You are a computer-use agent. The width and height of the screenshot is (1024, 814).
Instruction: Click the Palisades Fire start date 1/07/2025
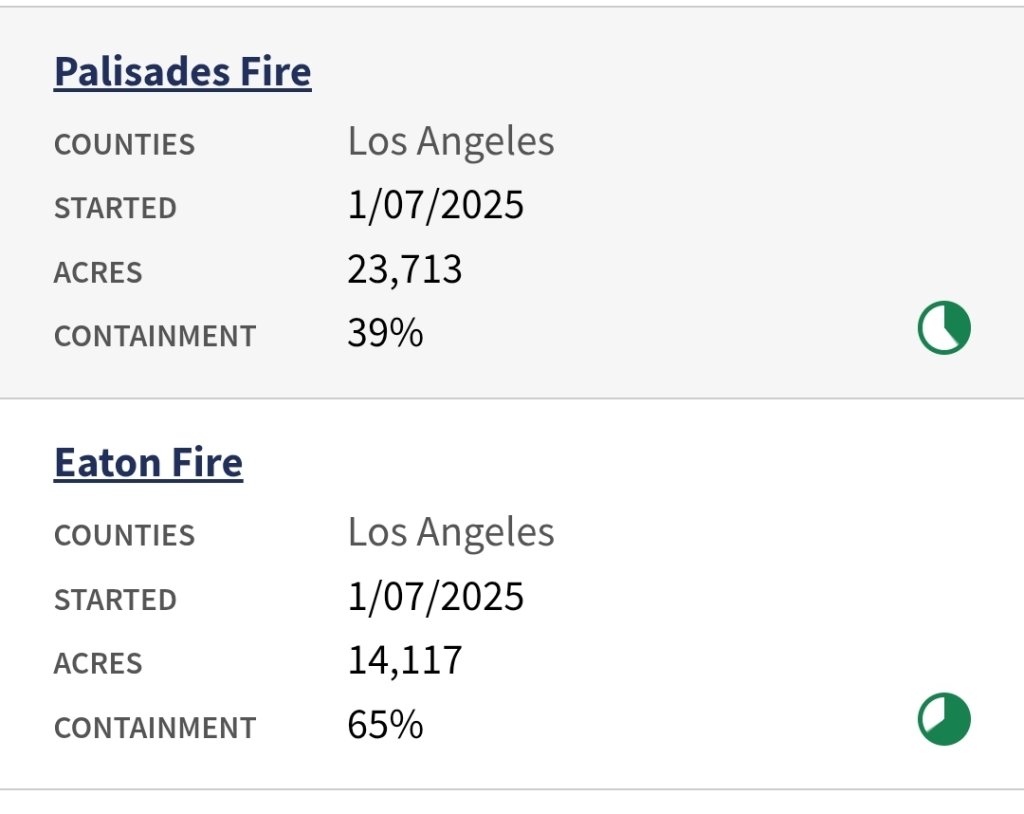pyautogui.click(x=436, y=206)
